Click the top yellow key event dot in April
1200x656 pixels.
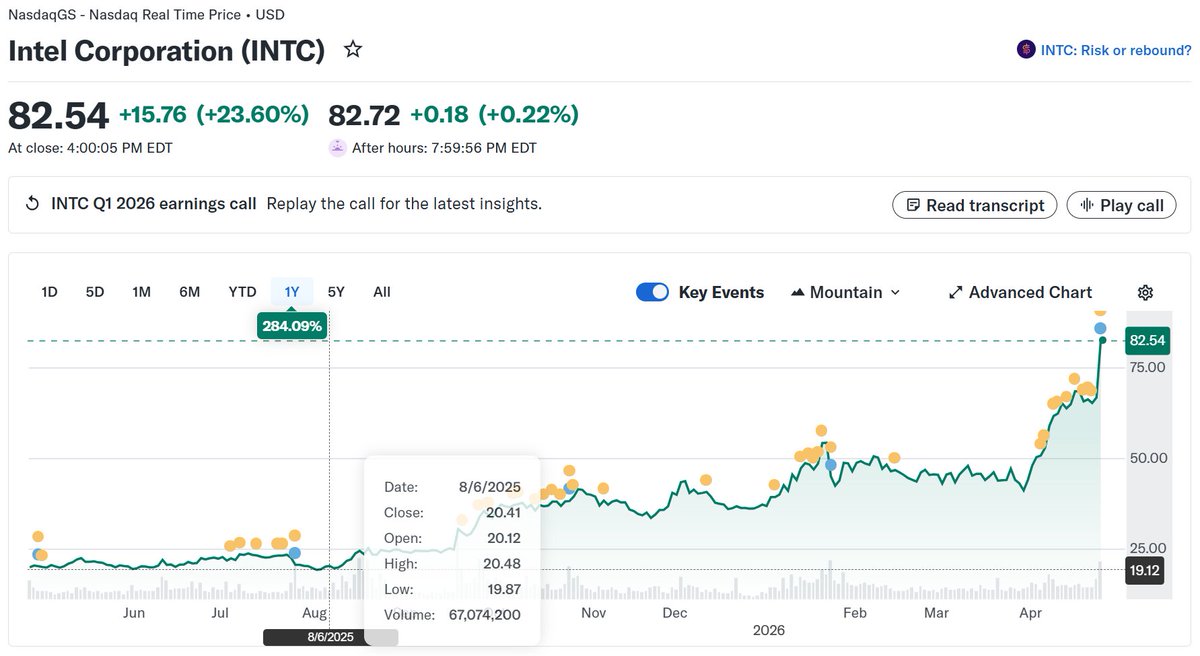click(x=1100, y=310)
